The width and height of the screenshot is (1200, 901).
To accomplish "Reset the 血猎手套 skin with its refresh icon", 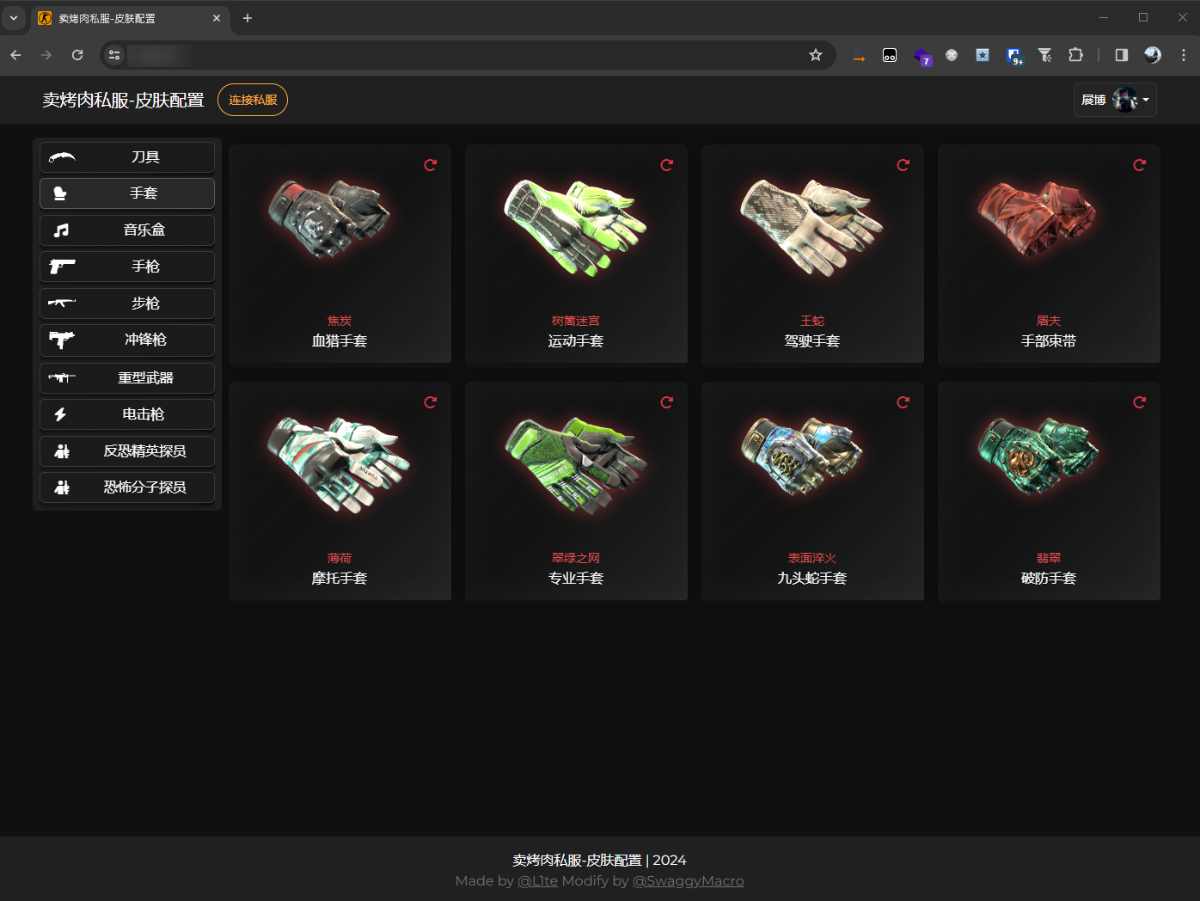I will pos(430,165).
